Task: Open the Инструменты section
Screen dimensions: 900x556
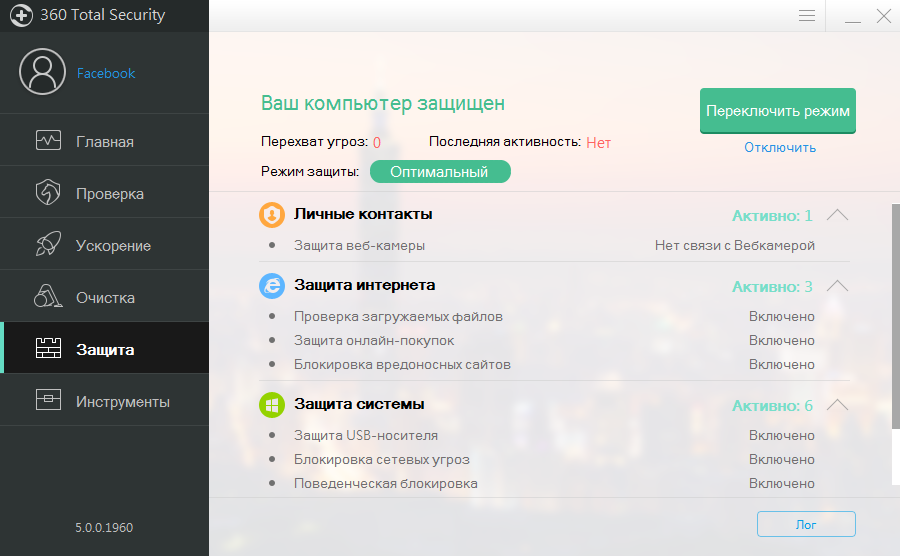Action: click(x=104, y=400)
